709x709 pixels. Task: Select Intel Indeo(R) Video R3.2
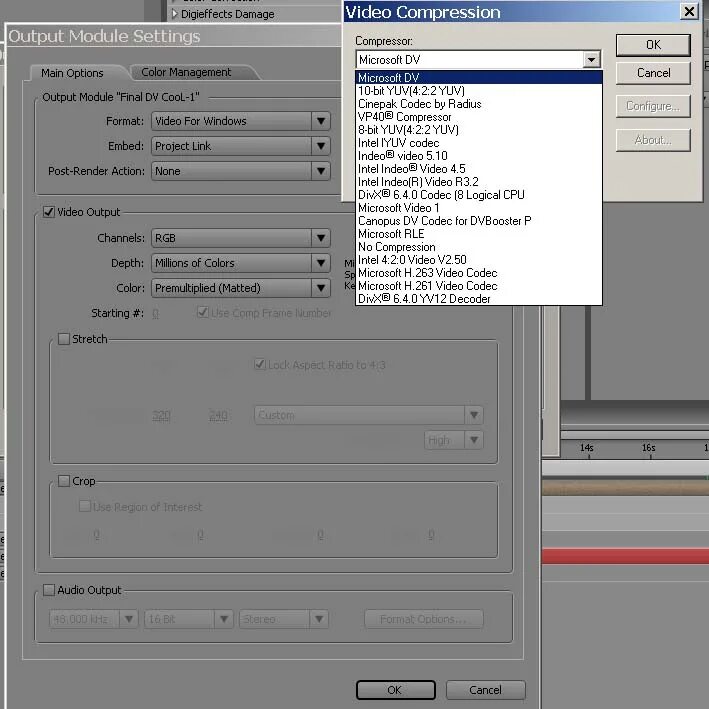click(x=479, y=182)
